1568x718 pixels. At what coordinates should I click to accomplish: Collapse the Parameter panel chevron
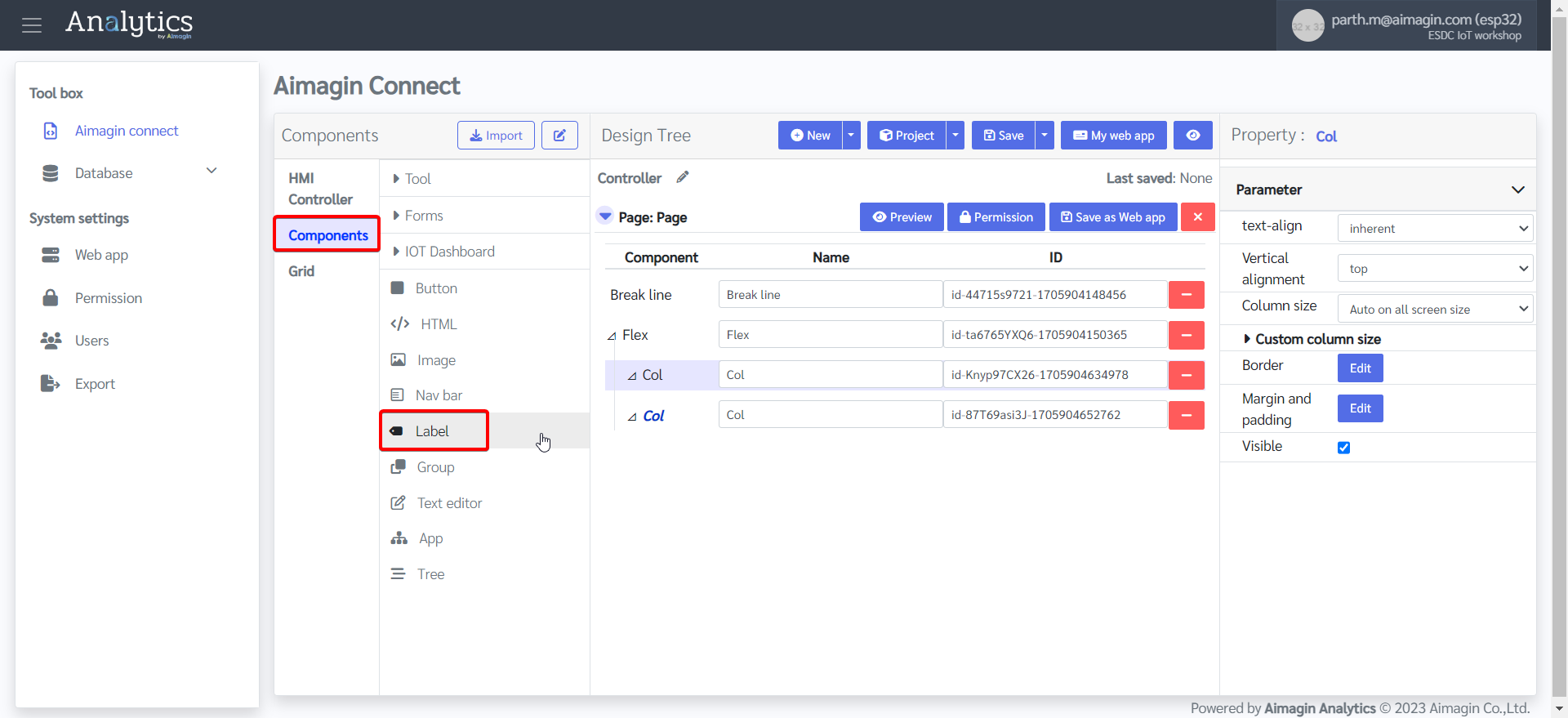1518,190
